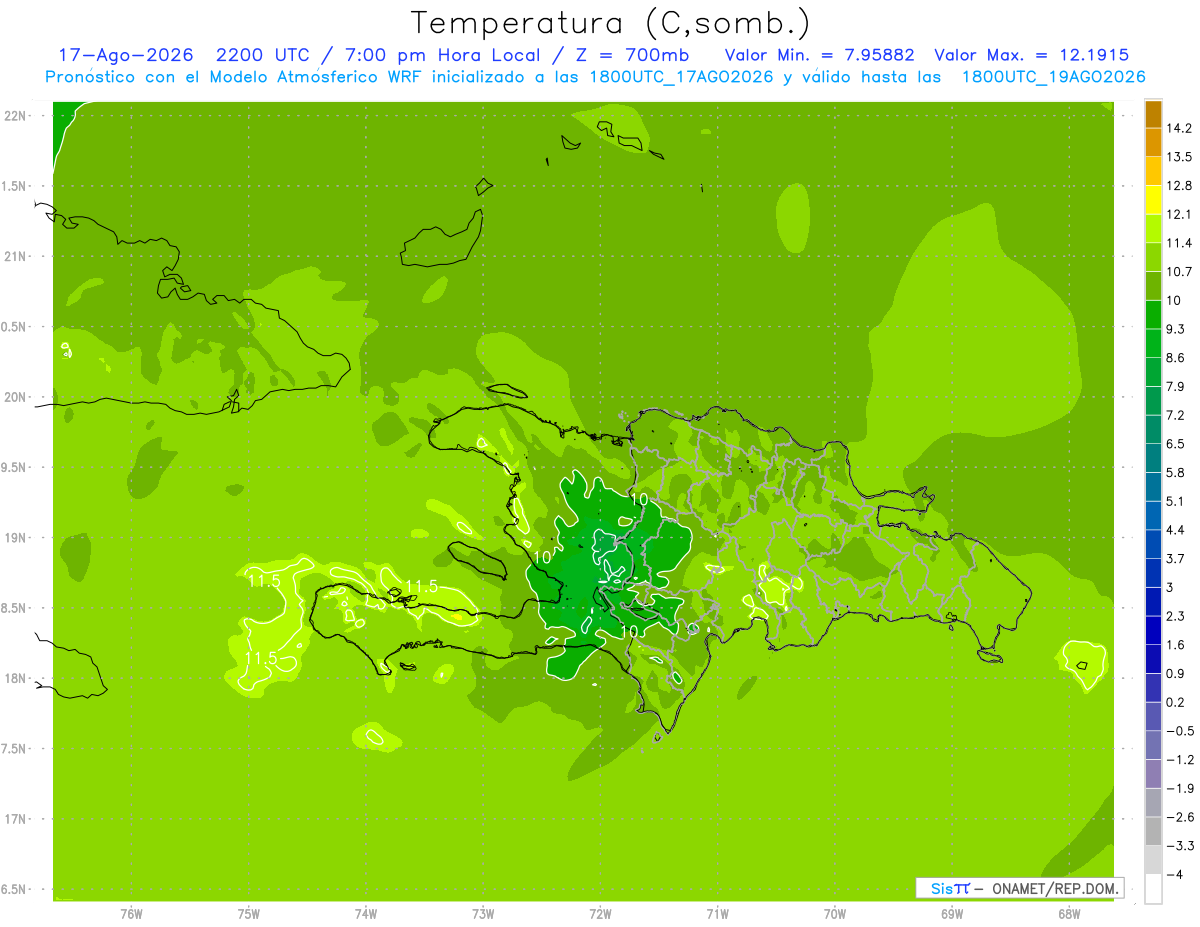The width and height of the screenshot is (1200, 927).
Task: Click the '20N' latitude label
Action: click(x=16, y=397)
